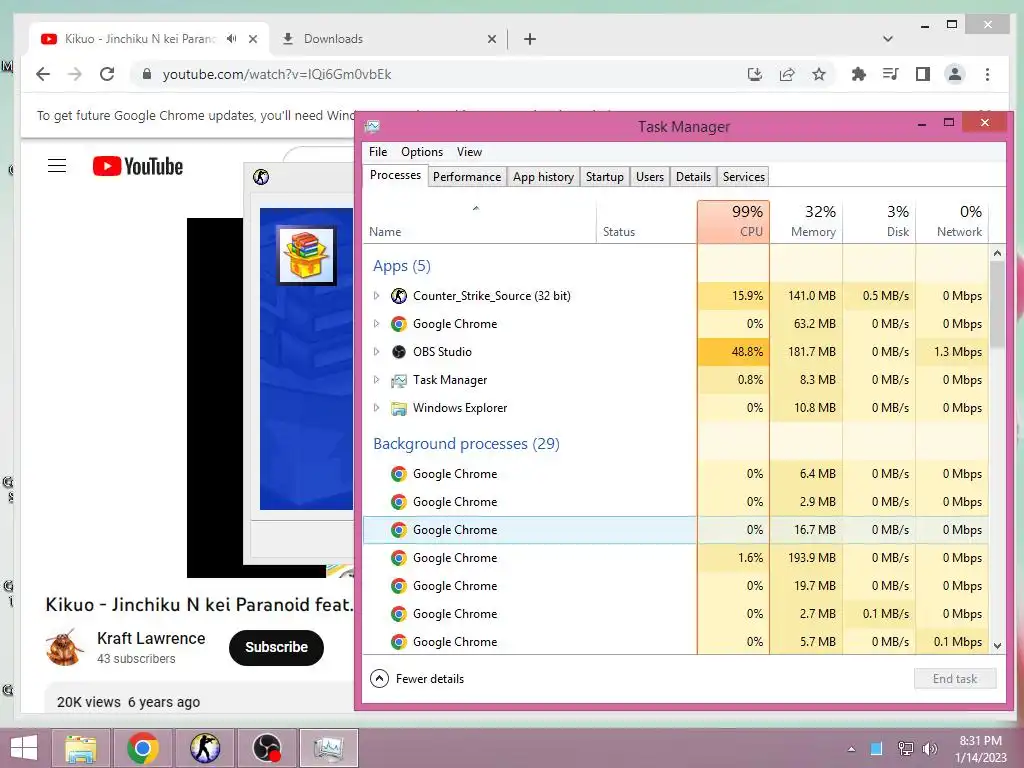Click Kraft Lawrence channel name
This screenshot has height=768, width=1024.
(x=151, y=639)
